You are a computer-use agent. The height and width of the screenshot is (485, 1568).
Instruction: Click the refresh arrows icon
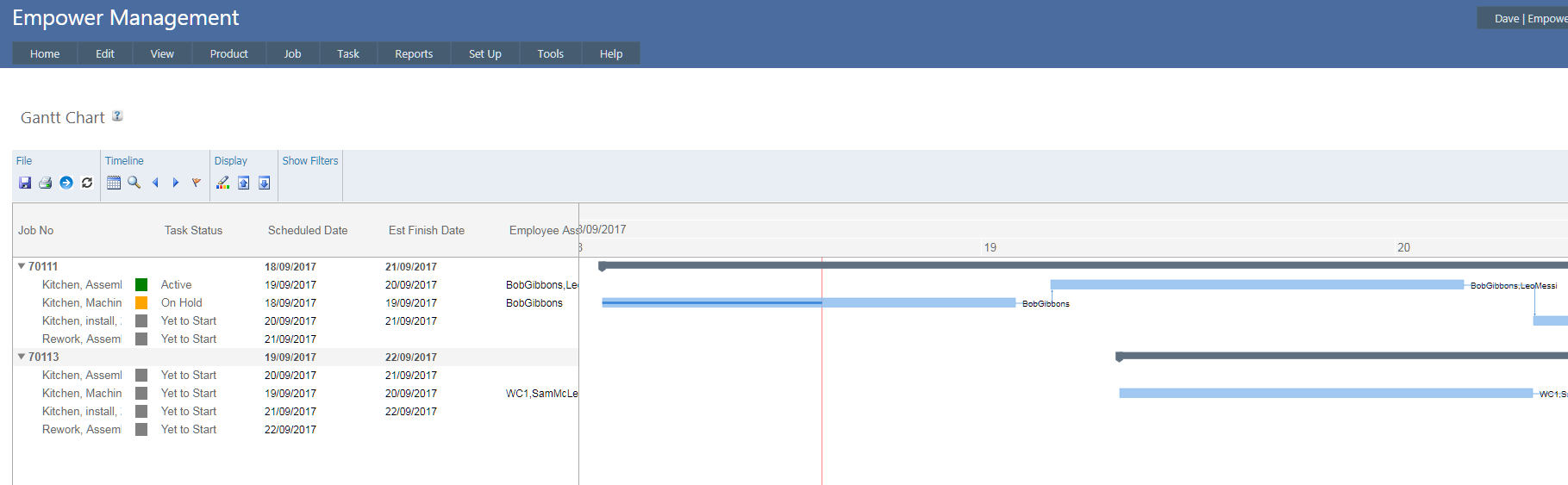pyautogui.click(x=87, y=183)
